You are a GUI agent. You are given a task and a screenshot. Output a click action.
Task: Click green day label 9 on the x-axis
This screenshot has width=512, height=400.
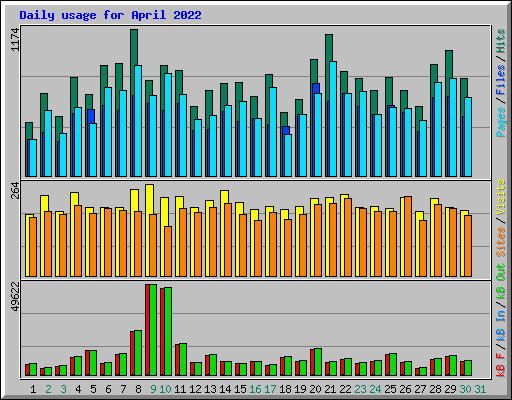pos(153,389)
